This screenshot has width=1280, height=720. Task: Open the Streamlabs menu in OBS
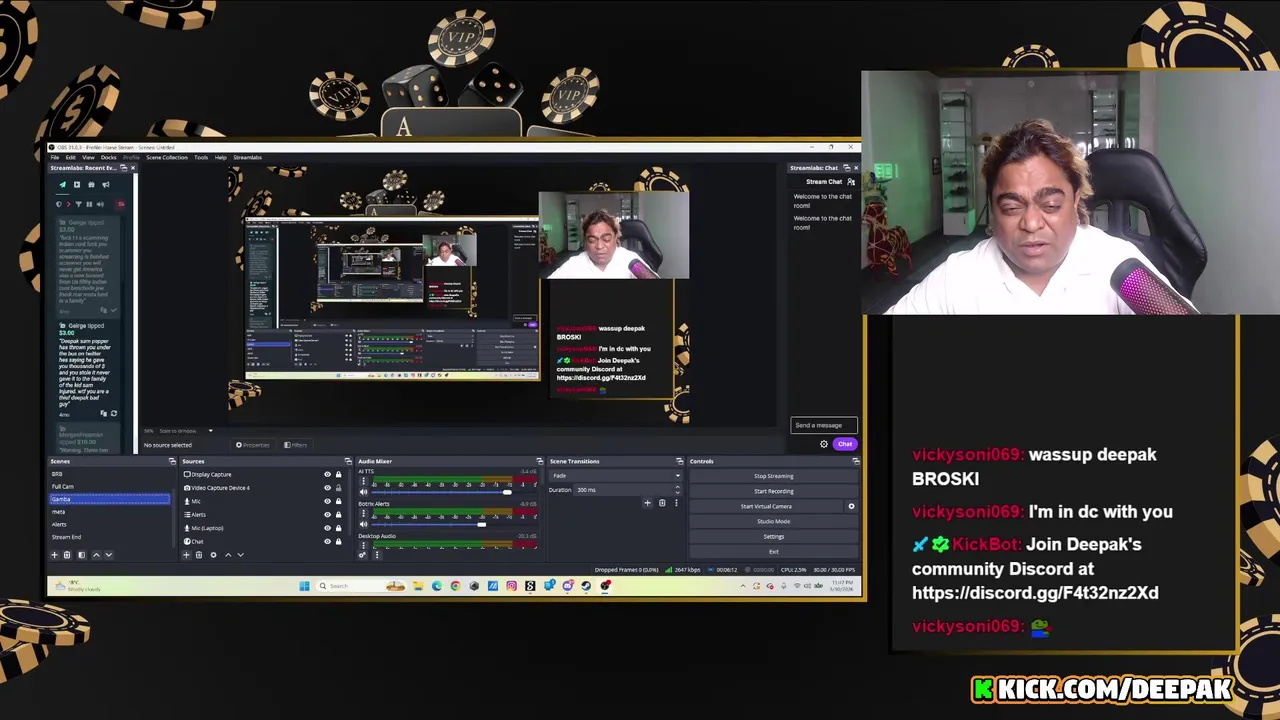[247, 157]
